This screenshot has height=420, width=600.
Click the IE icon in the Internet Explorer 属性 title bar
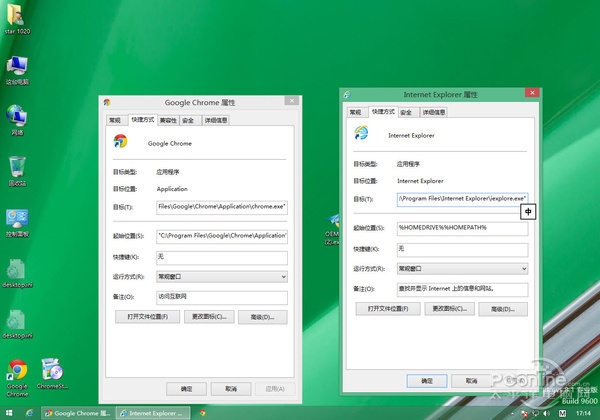(347, 94)
